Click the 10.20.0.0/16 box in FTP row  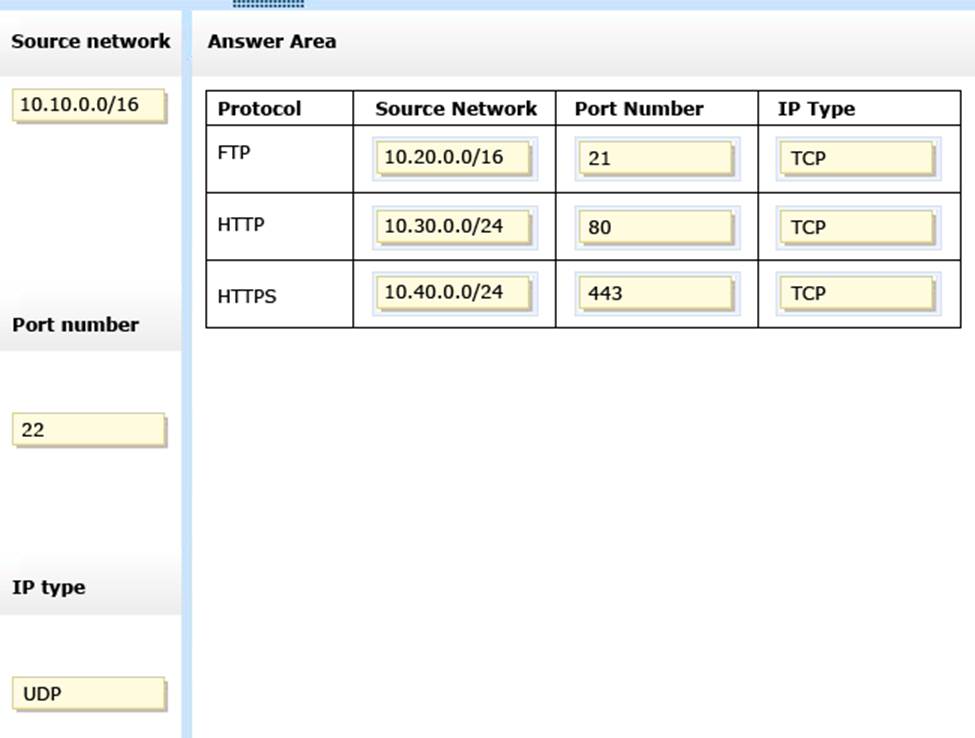coord(454,158)
